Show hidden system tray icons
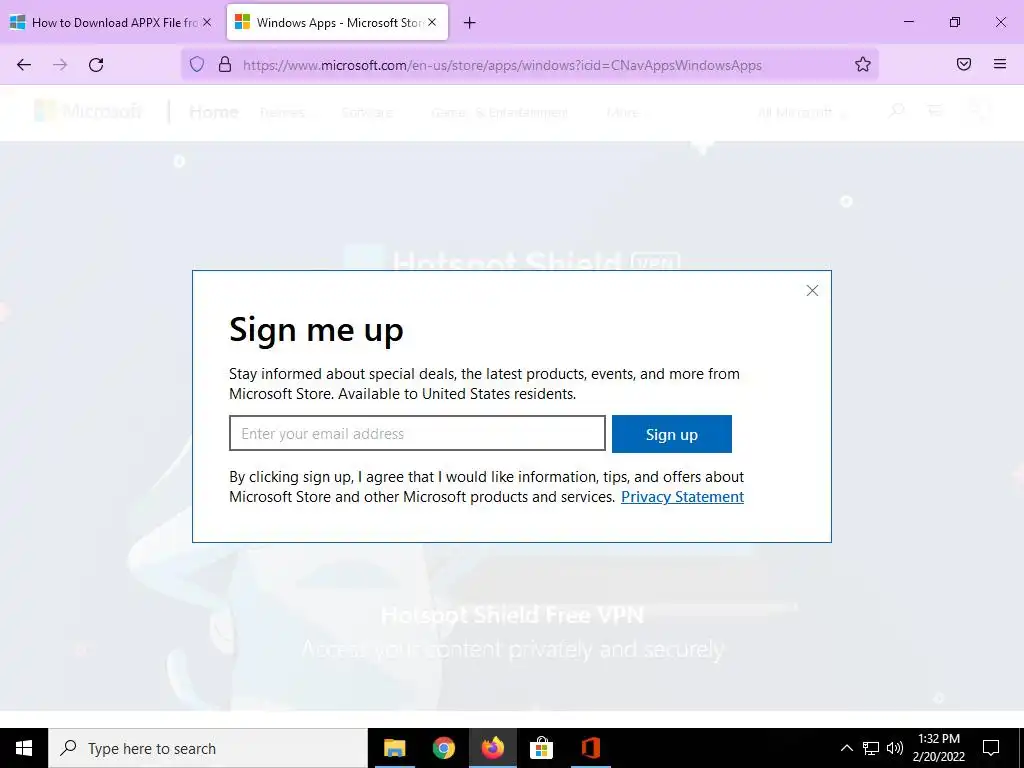The image size is (1024, 768). pos(846,748)
